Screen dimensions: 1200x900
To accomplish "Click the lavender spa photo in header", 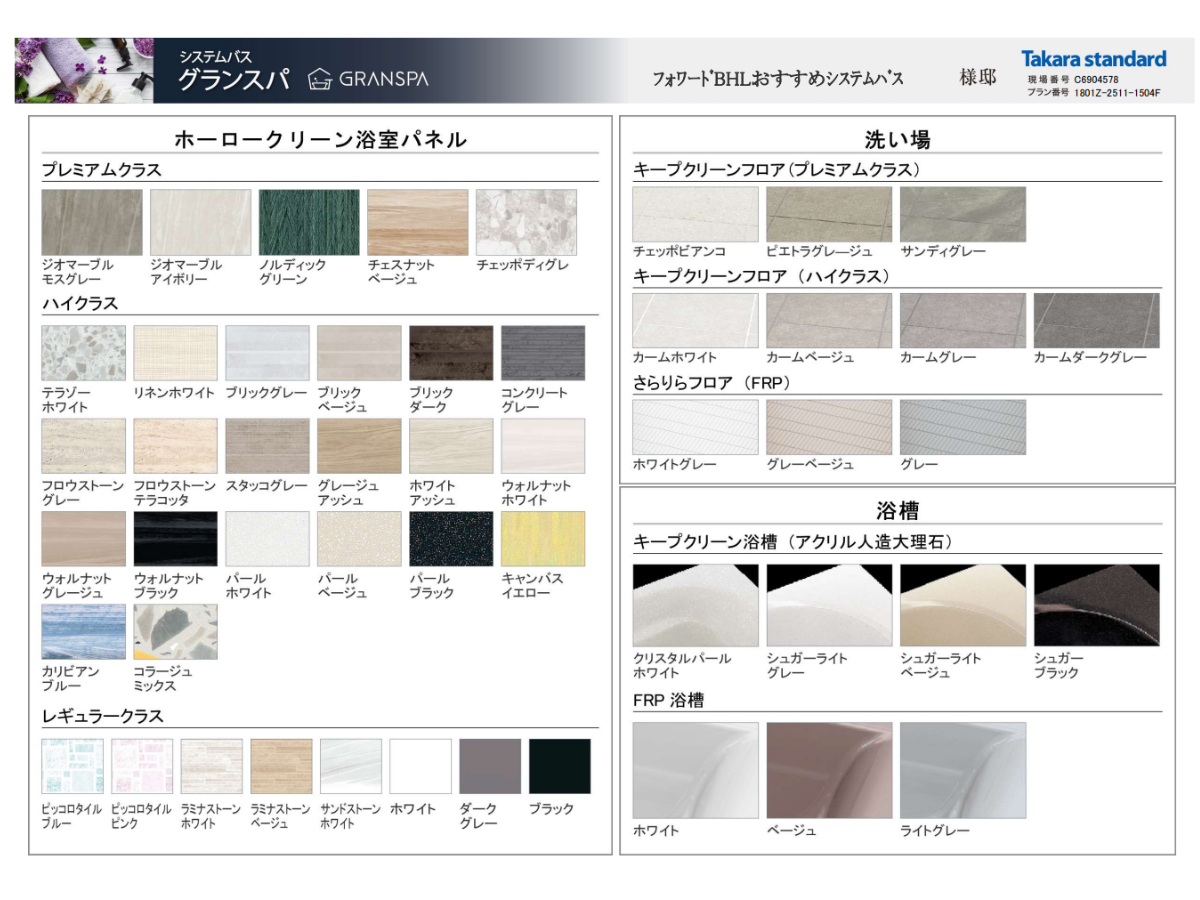I will pyautogui.click(x=84, y=70).
